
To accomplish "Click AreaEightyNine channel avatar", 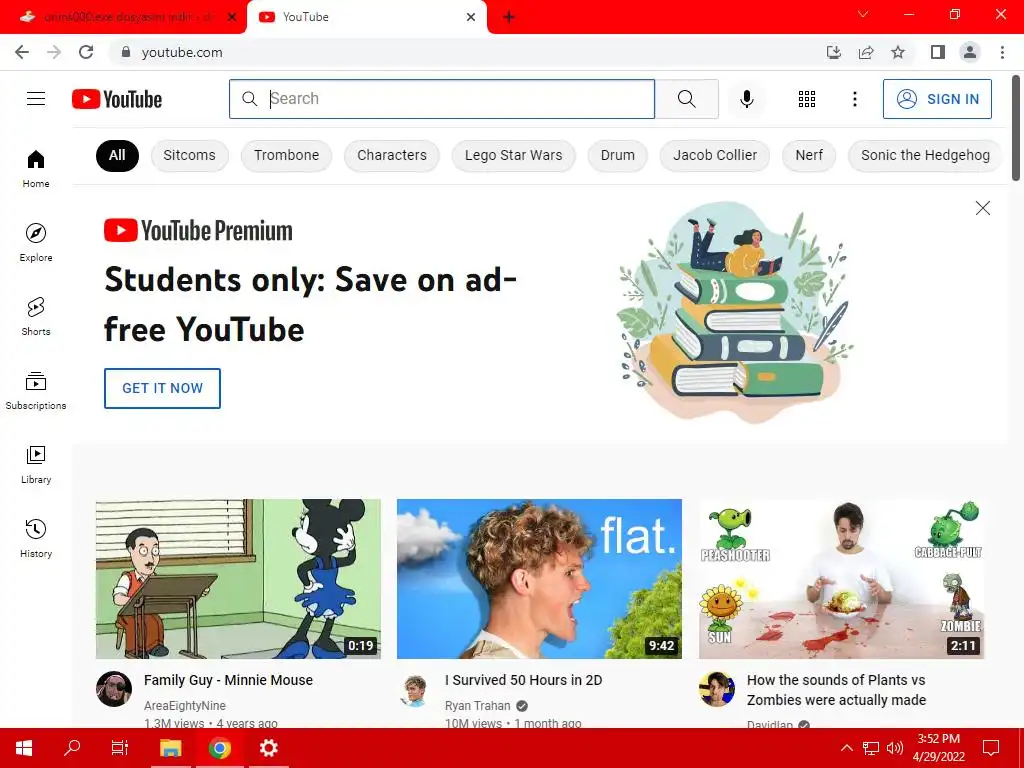I will (114, 689).
